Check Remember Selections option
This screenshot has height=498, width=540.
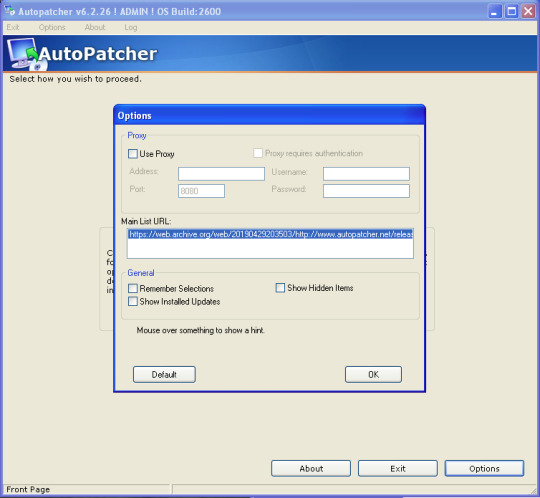click(133, 288)
